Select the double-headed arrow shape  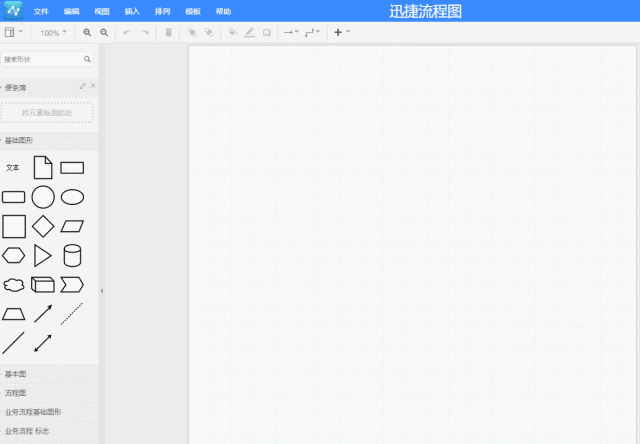pyautogui.click(x=43, y=343)
